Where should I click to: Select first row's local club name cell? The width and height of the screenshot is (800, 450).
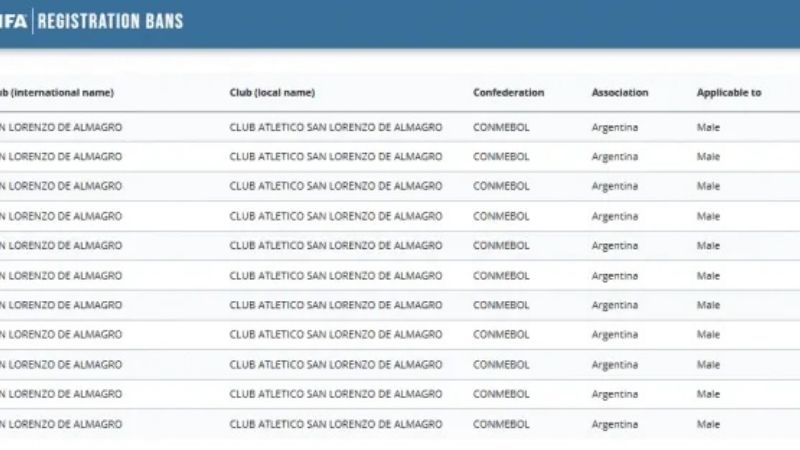click(x=335, y=127)
